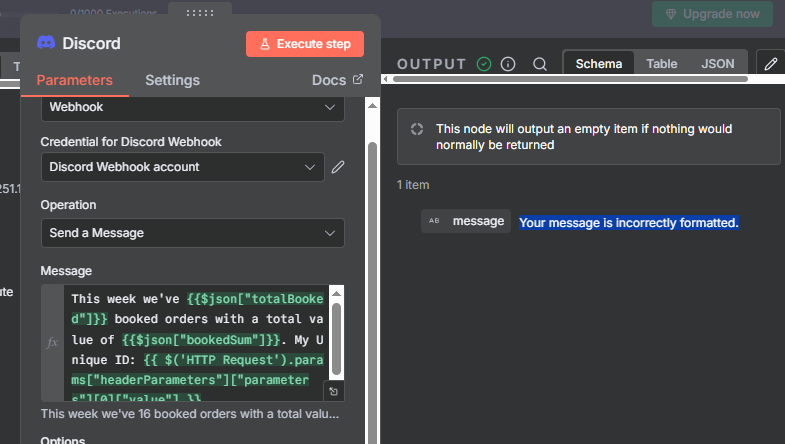Open the Docs external link
Viewport: 785px width, 444px height.
[337, 80]
